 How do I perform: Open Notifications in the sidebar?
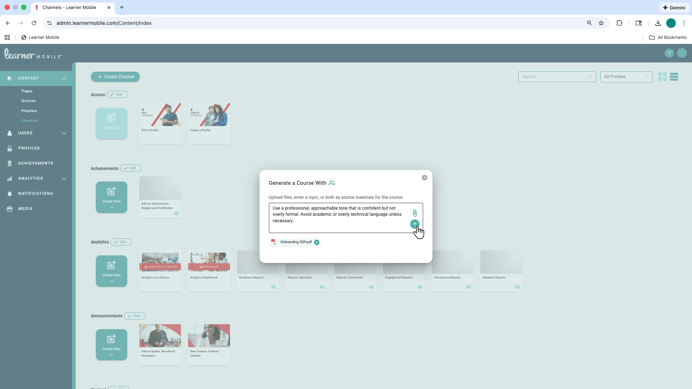point(36,193)
